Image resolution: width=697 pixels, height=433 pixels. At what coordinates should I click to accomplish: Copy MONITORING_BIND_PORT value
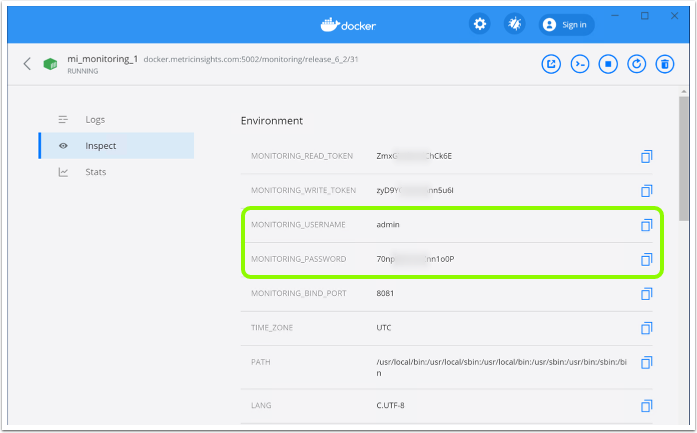coord(646,294)
